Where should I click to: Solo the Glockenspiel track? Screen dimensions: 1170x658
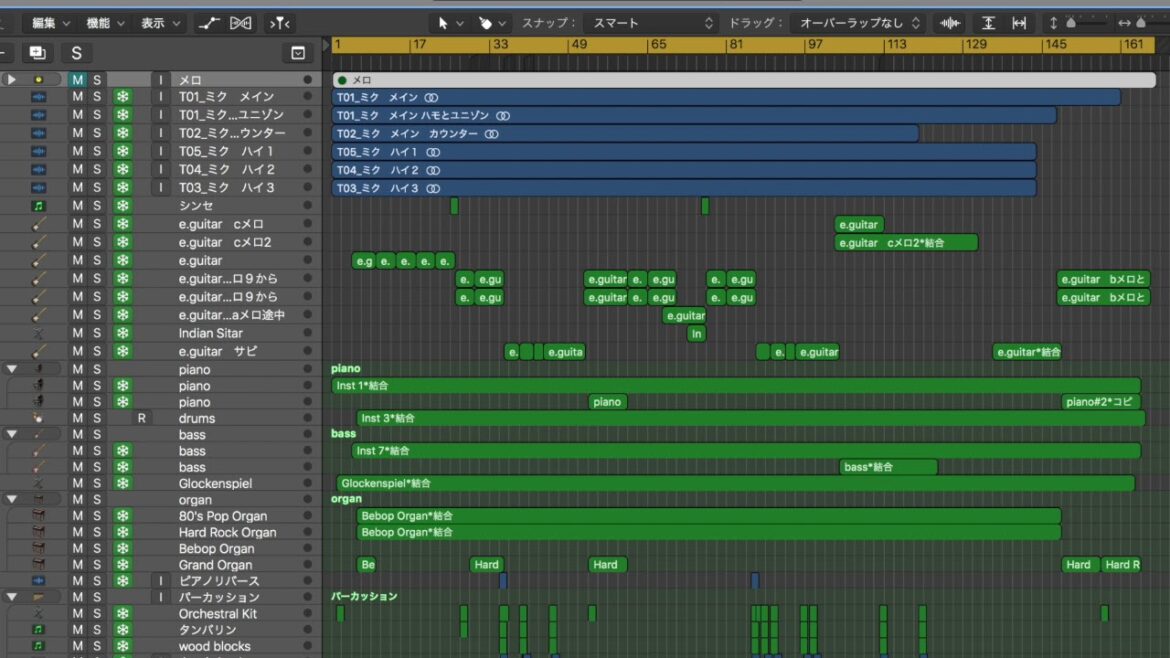97,483
